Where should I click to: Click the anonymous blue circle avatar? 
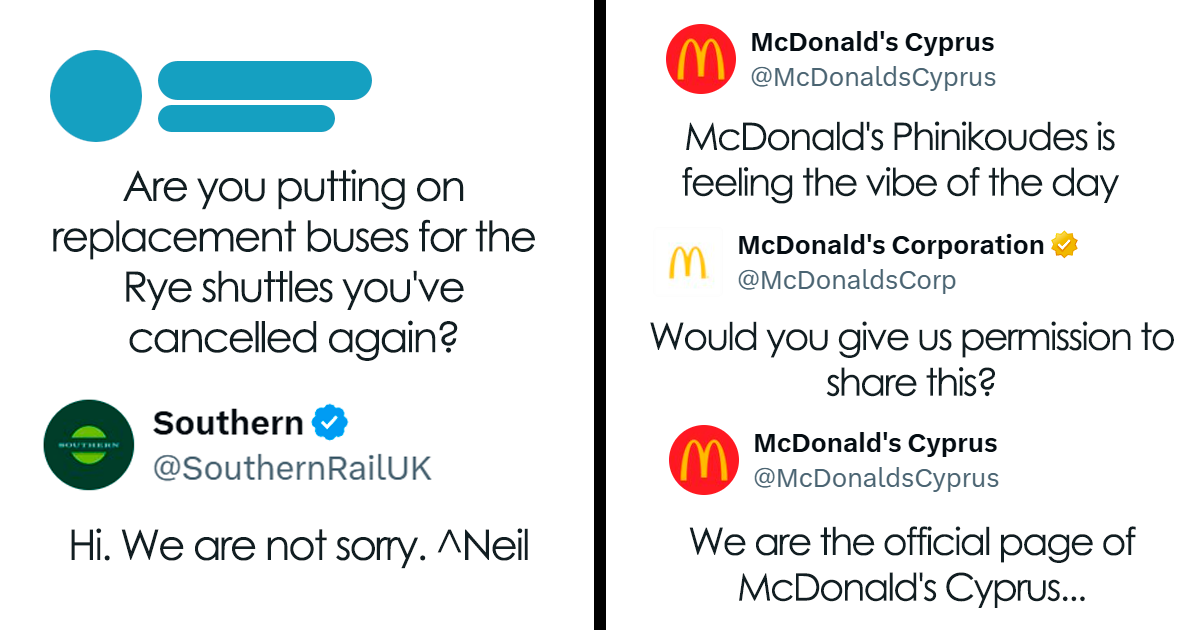point(96,95)
